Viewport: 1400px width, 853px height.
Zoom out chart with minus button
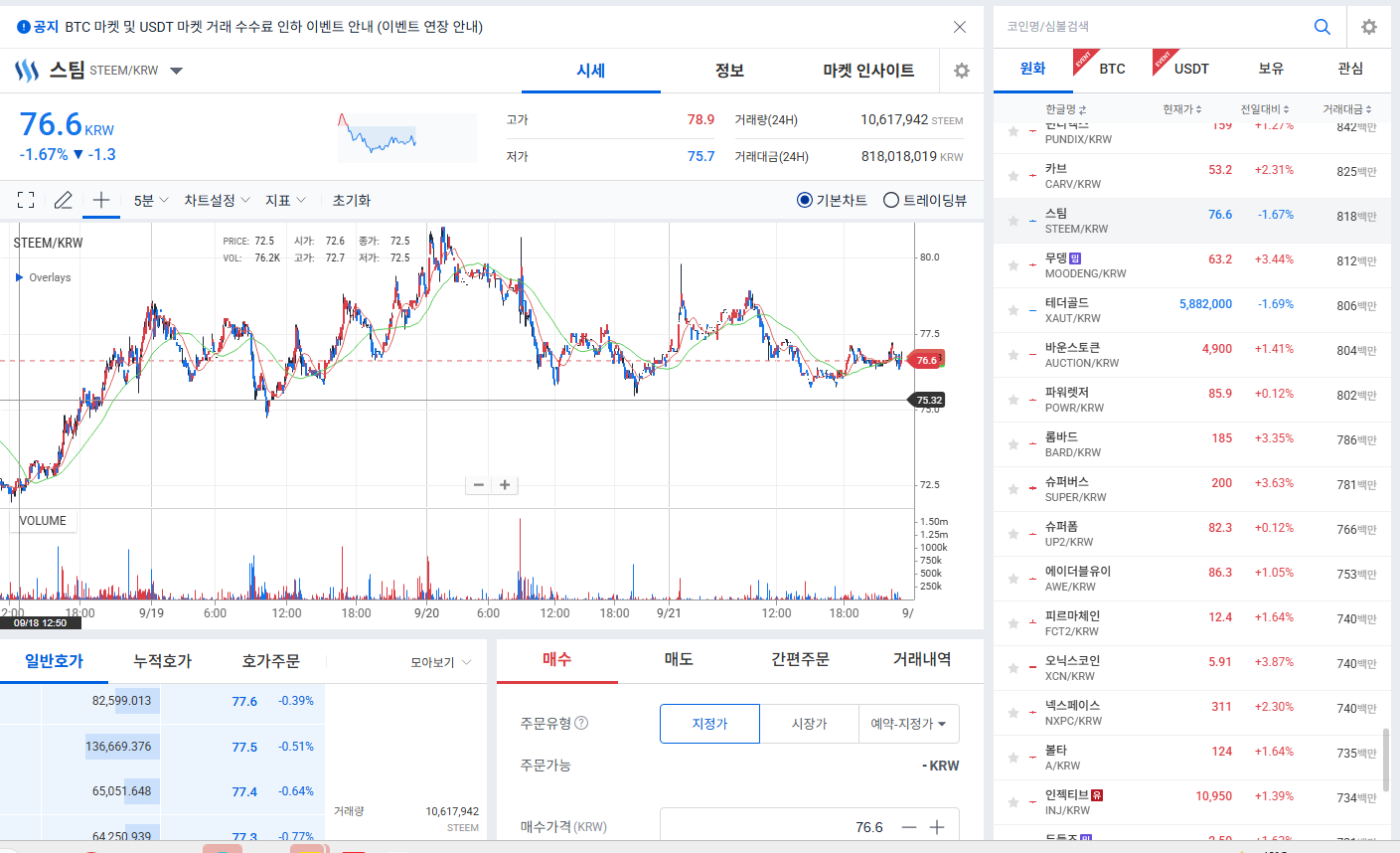pyautogui.click(x=479, y=485)
